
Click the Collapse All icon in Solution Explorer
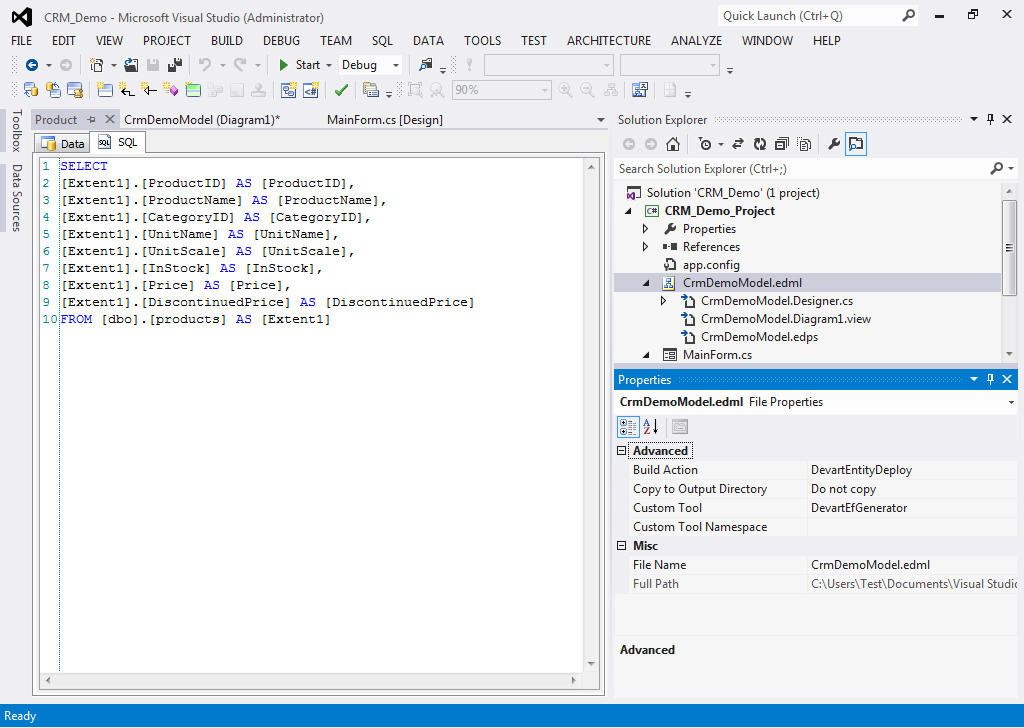pos(782,144)
